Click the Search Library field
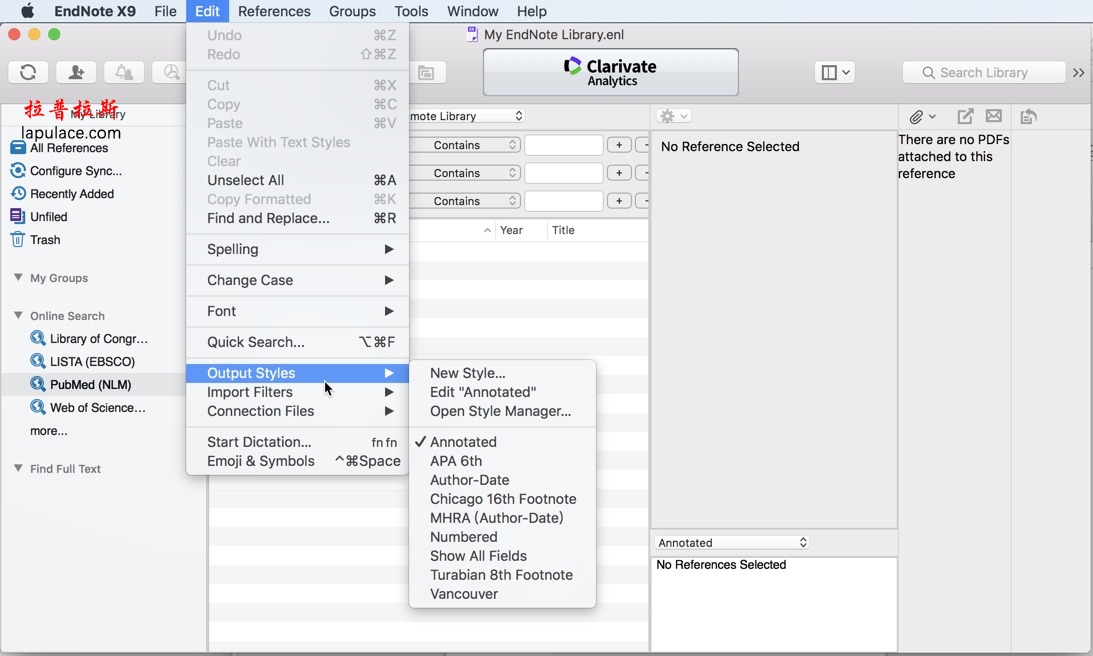This screenshot has height=656, width=1093. (x=984, y=73)
